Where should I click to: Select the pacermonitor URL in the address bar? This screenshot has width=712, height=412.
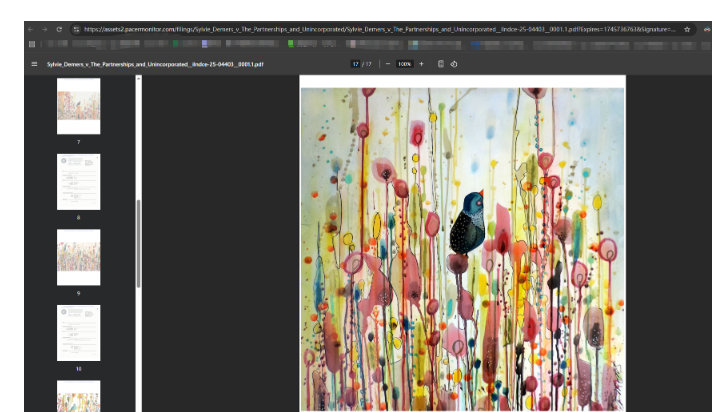pyautogui.click(x=380, y=30)
